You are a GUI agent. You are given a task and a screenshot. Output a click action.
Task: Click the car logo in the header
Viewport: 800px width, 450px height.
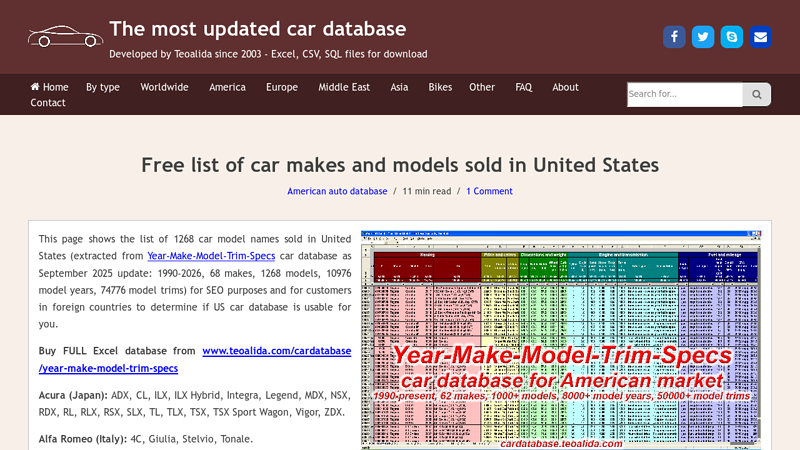coord(65,36)
